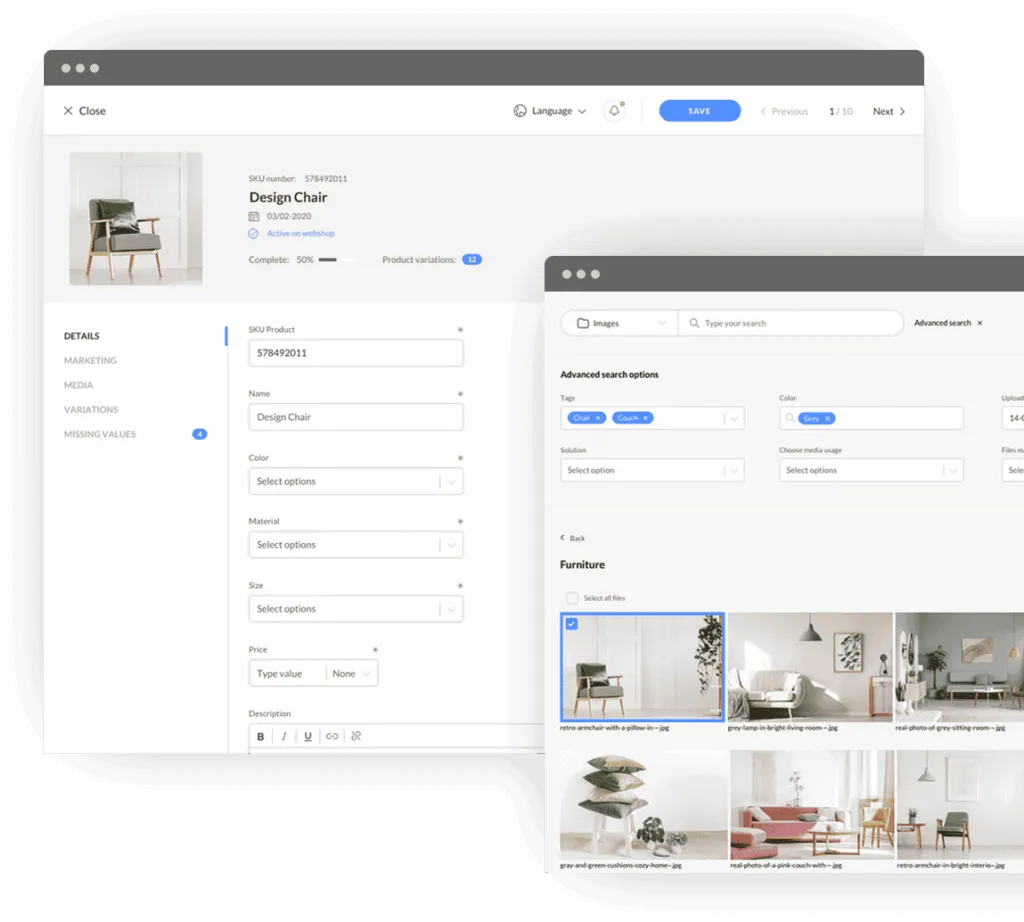
Task: Expand the Size select options dropdown
Action: tap(356, 609)
